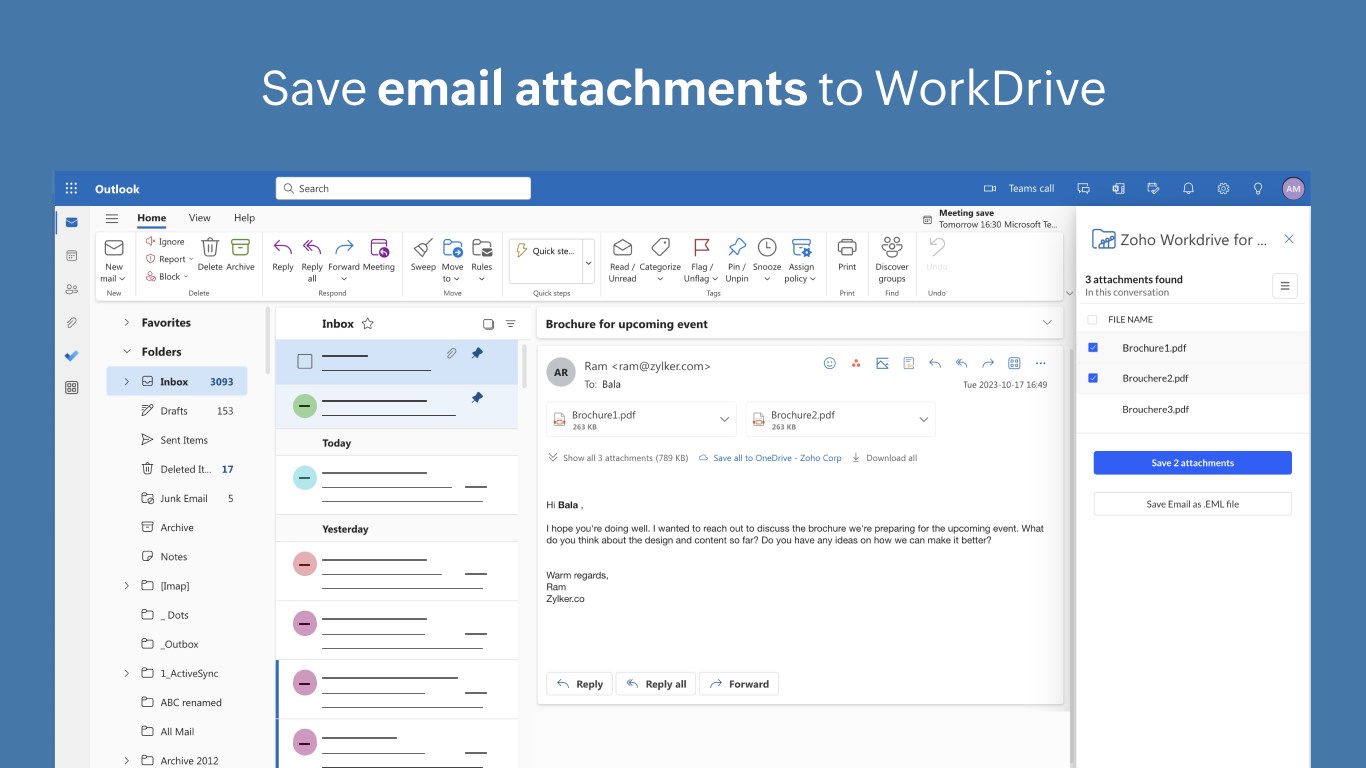
Task: Open the Report menu in ribbon
Action: coord(169,259)
